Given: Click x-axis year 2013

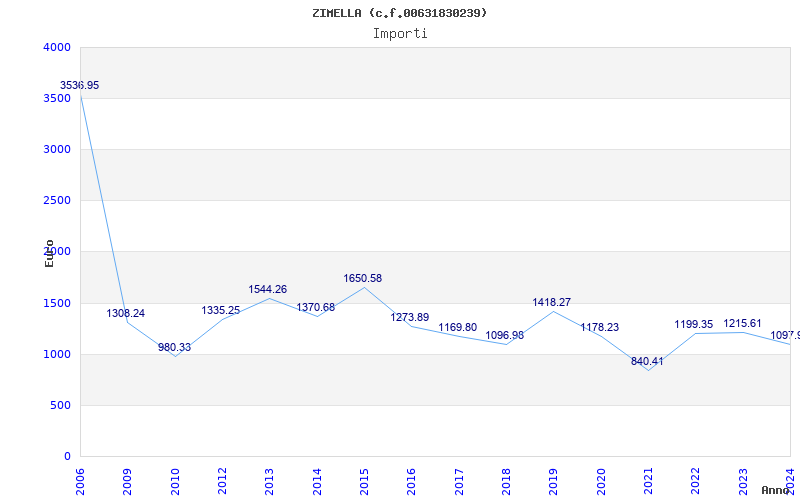Looking at the screenshot, I should tap(269, 482).
